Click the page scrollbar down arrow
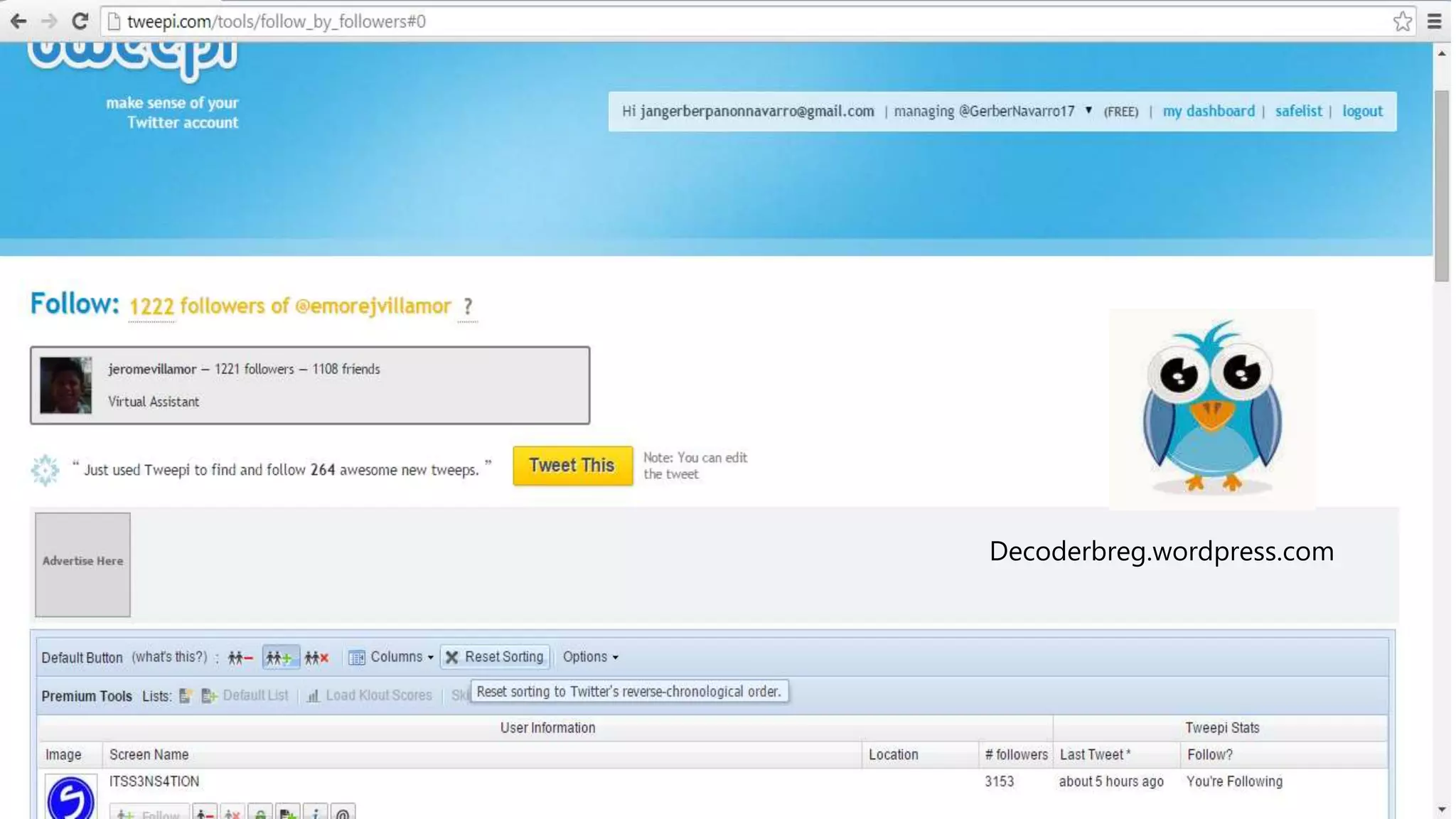The height and width of the screenshot is (819, 1456). (1441, 809)
